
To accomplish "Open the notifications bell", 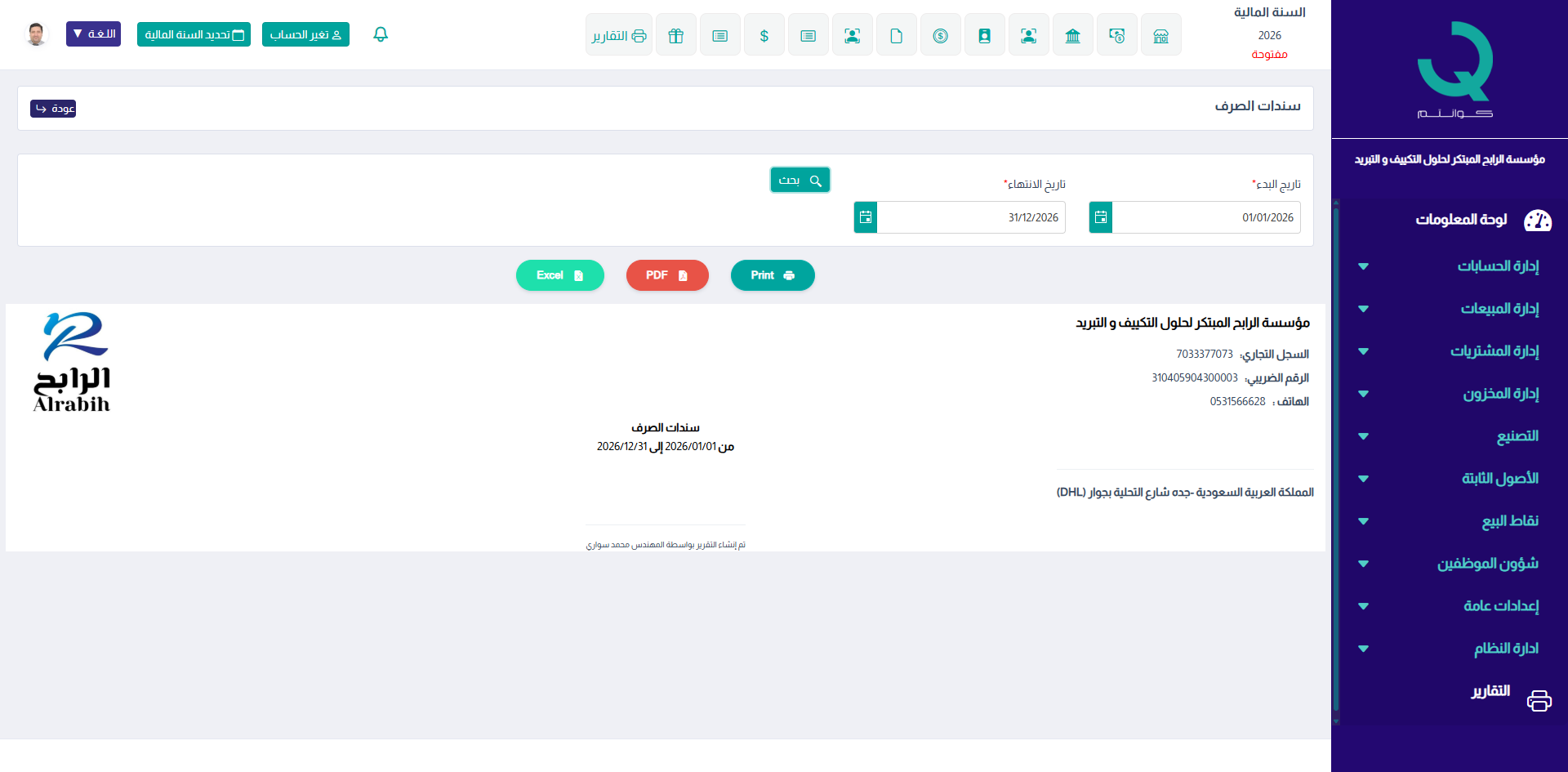I will (x=381, y=34).
